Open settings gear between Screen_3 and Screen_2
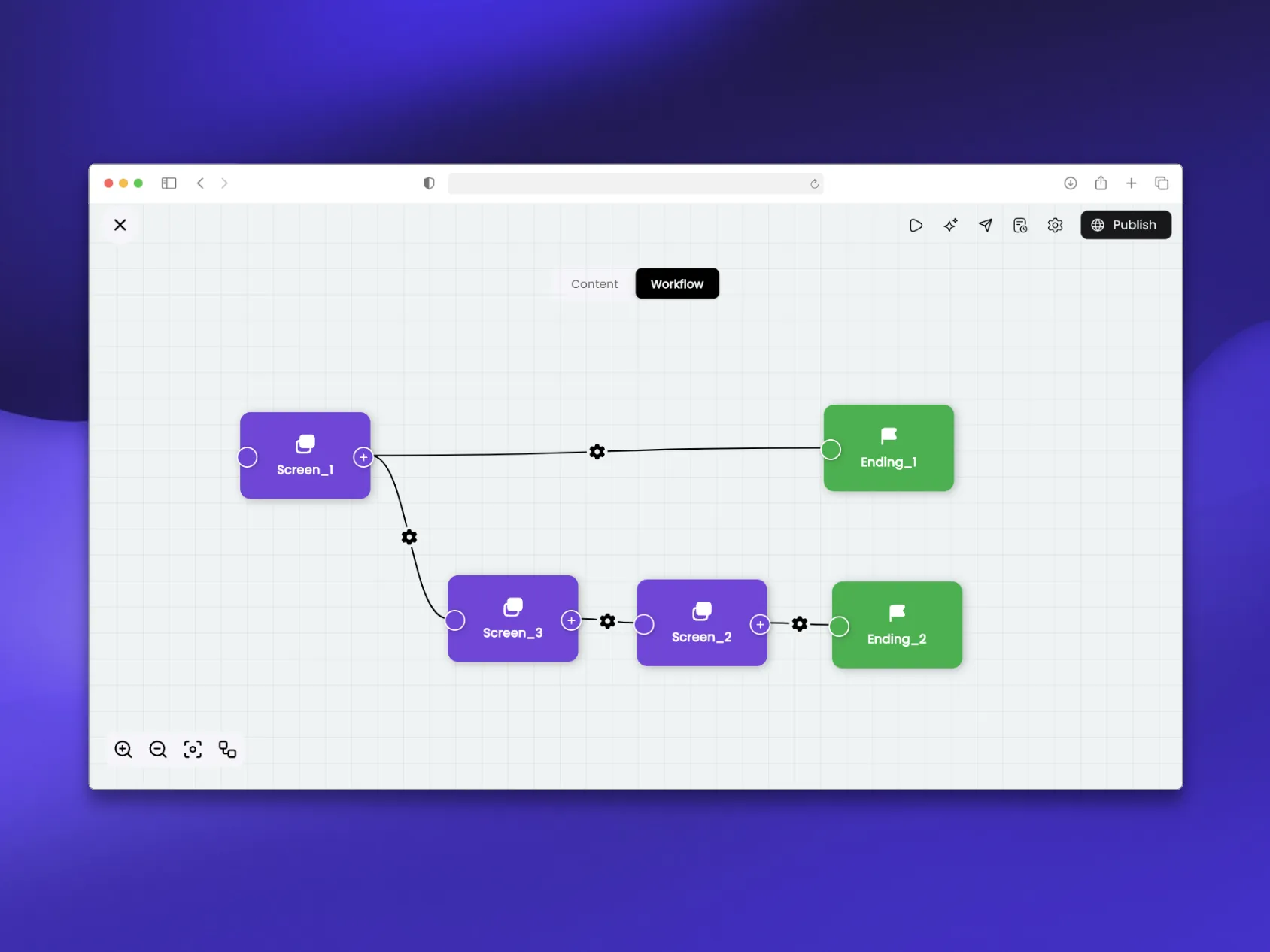 [607, 621]
